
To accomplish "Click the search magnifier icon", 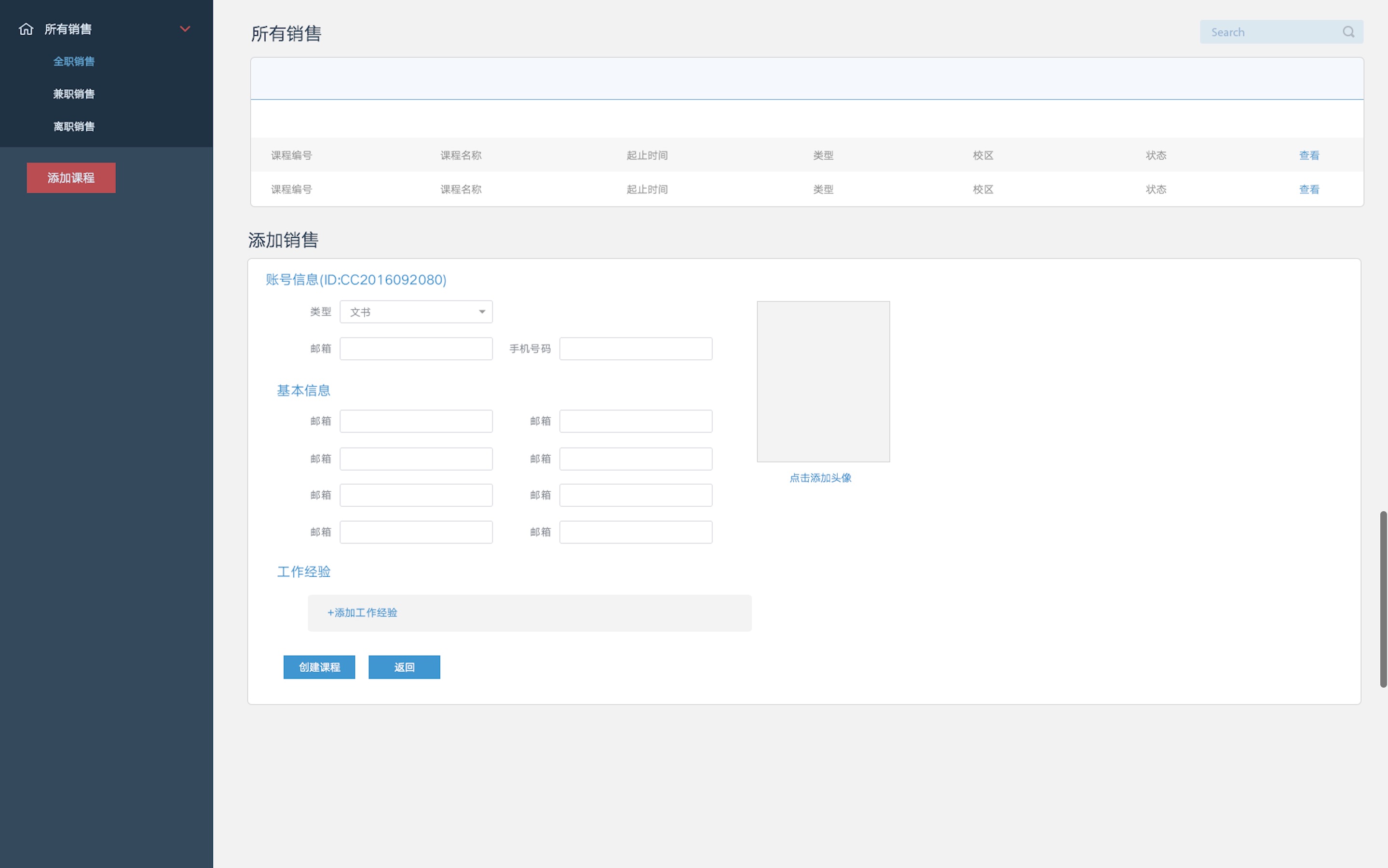I will (1348, 32).
